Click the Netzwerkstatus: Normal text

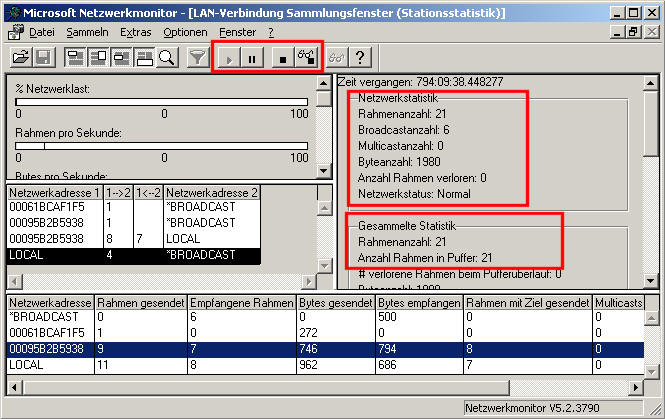click(x=414, y=194)
